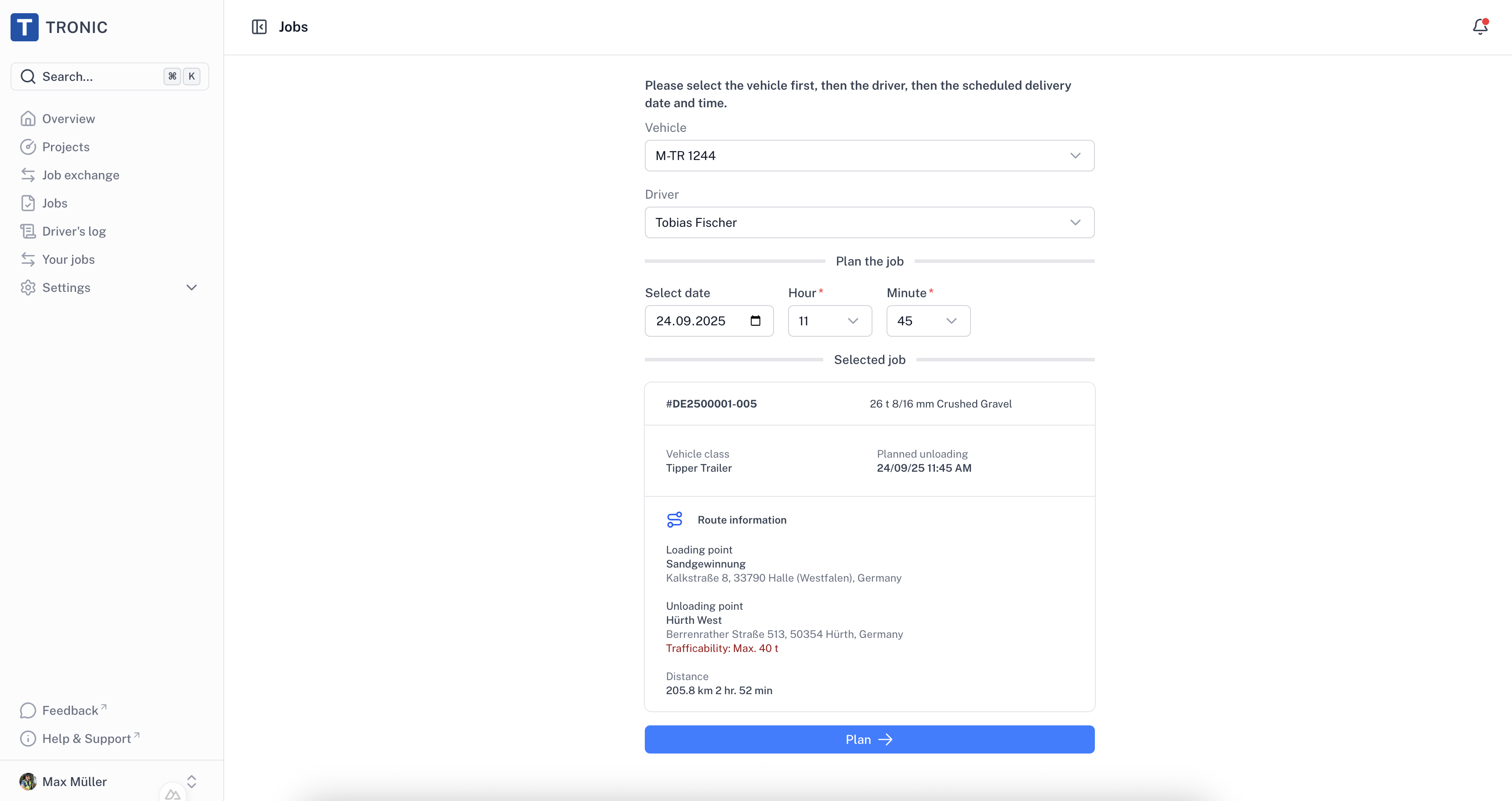Image resolution: width=1512 pixels, height=801 pixels.
Task: Click the Route information icon
Action: click(674, 519)
